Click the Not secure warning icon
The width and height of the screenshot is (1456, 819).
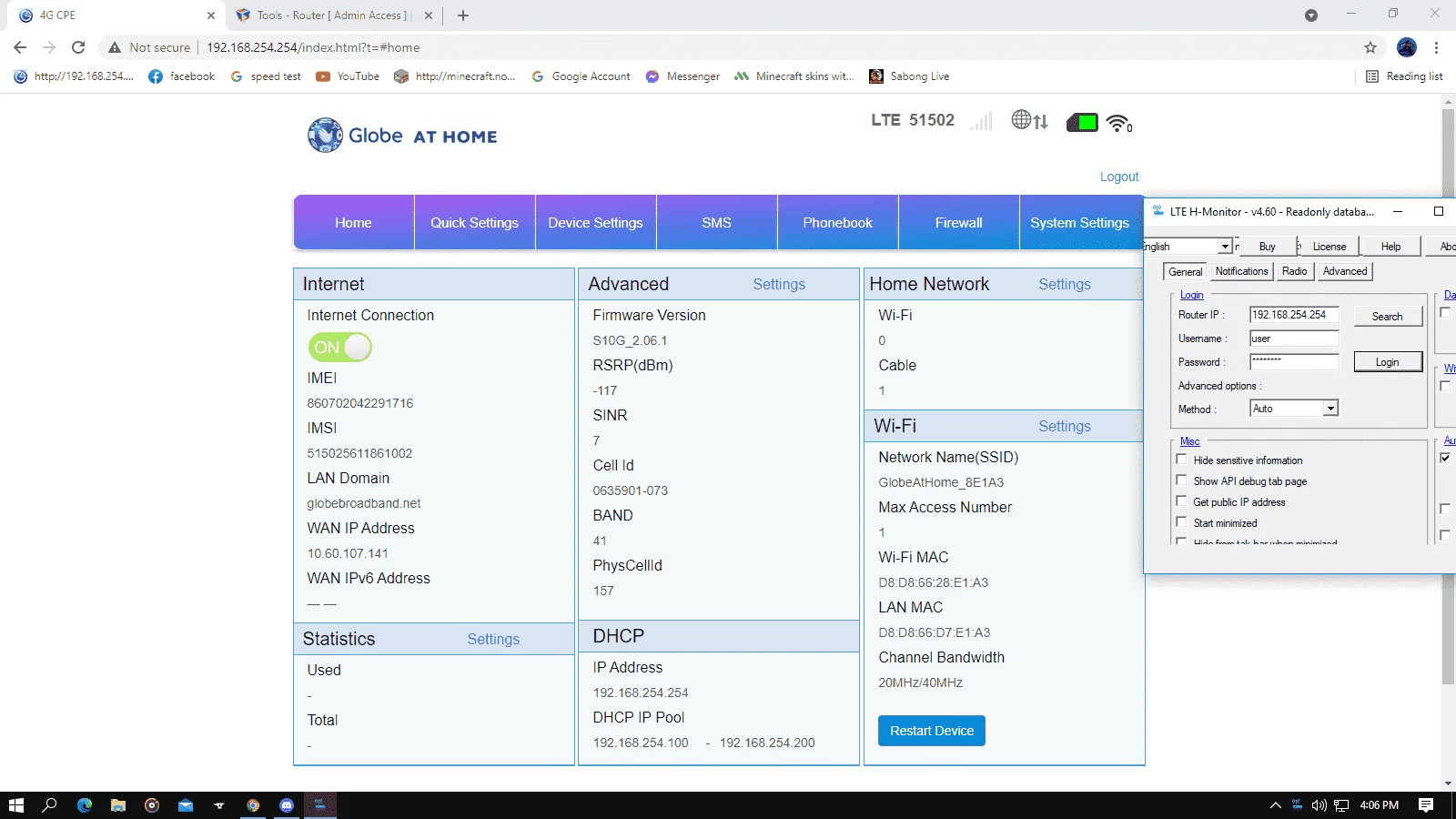(x=115, y=47)
